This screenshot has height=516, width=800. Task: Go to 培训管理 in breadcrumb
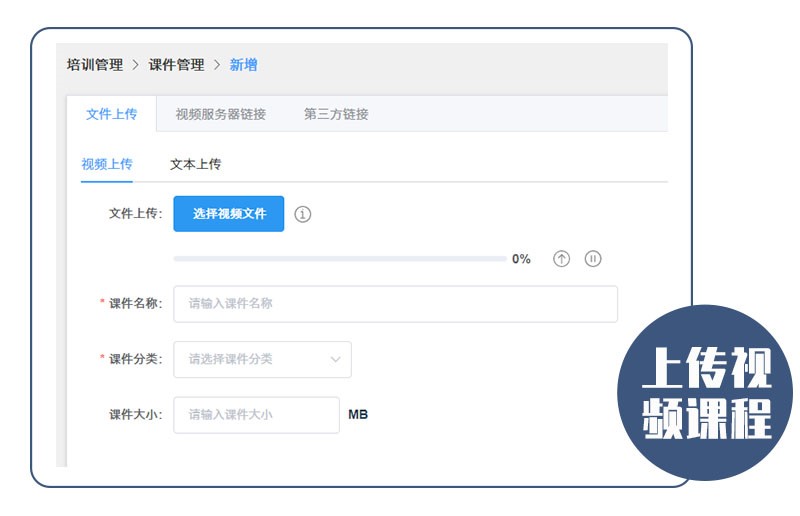coord(95,65)
